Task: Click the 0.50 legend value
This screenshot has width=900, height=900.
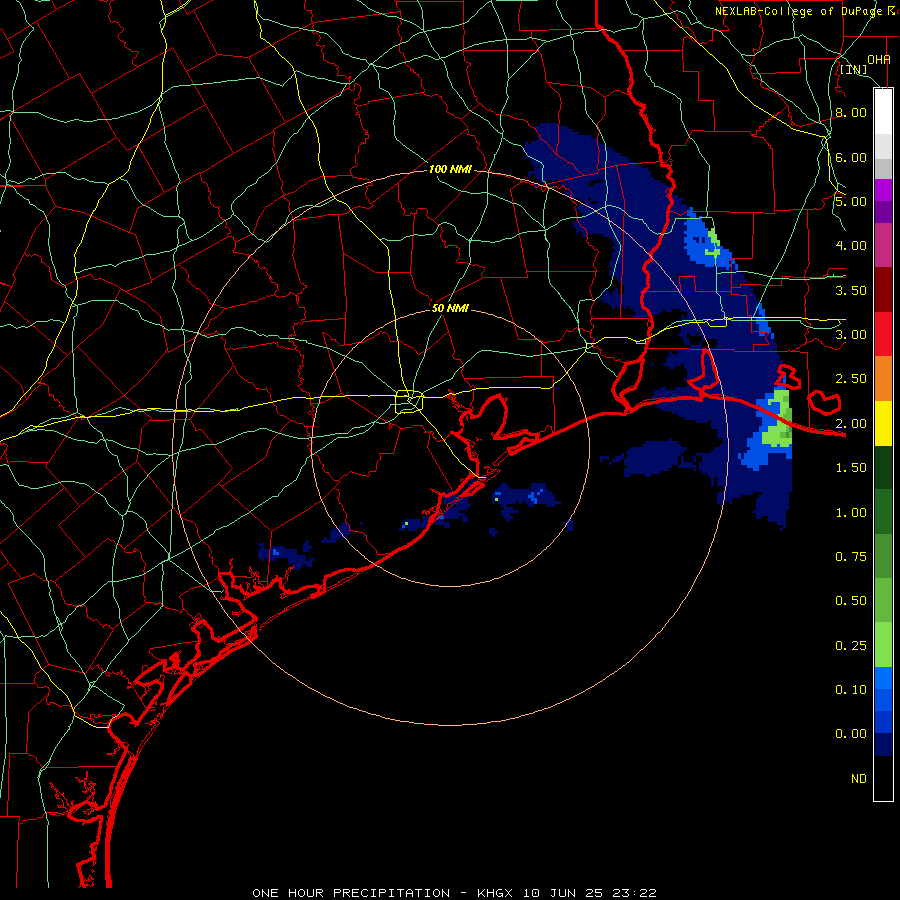Action: [851, 601]
